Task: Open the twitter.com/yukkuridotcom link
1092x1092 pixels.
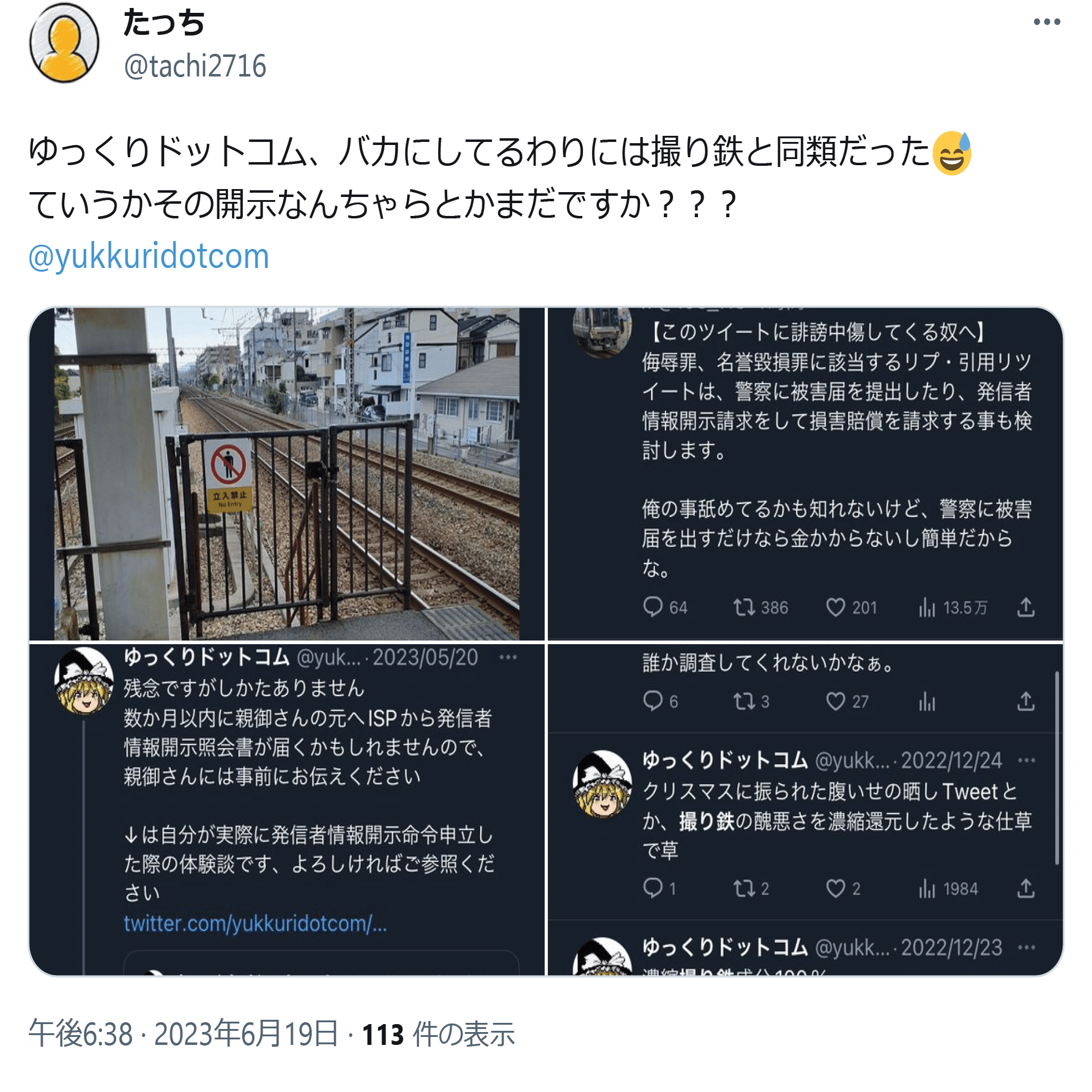Action: click(255, 923)
